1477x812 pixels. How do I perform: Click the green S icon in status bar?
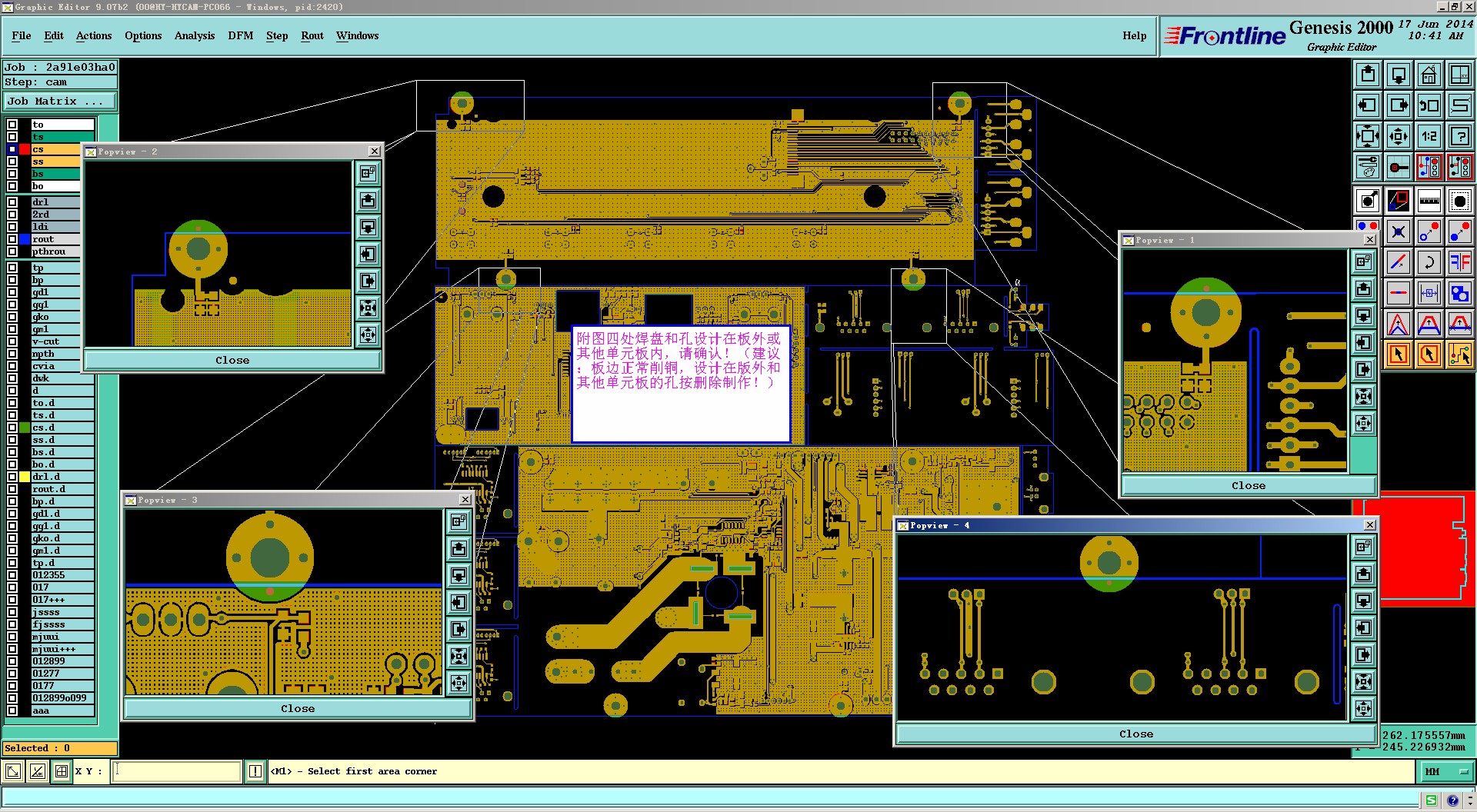(x=1431, y=800)
